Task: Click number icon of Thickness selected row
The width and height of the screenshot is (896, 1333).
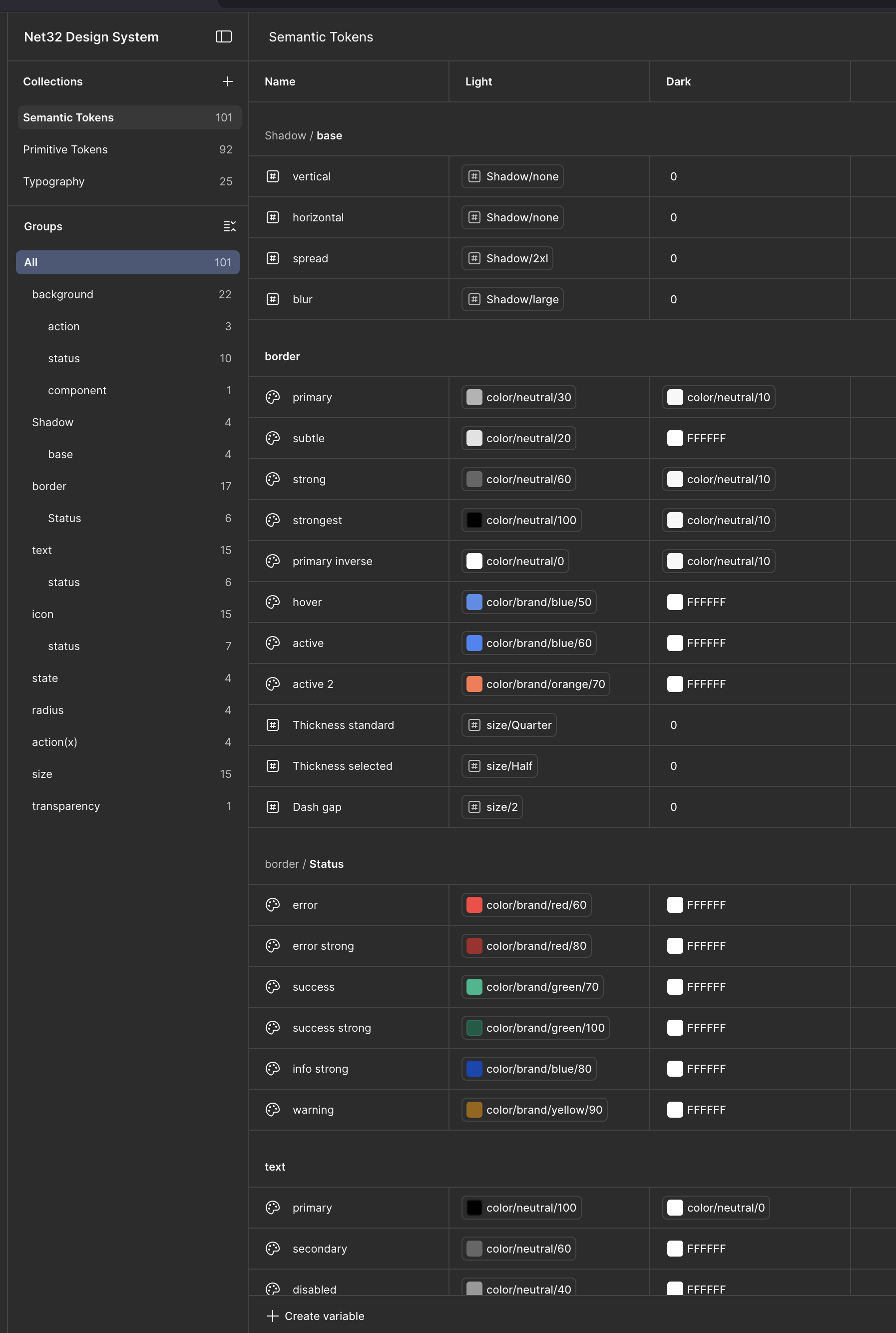Action: pos(273,766)
